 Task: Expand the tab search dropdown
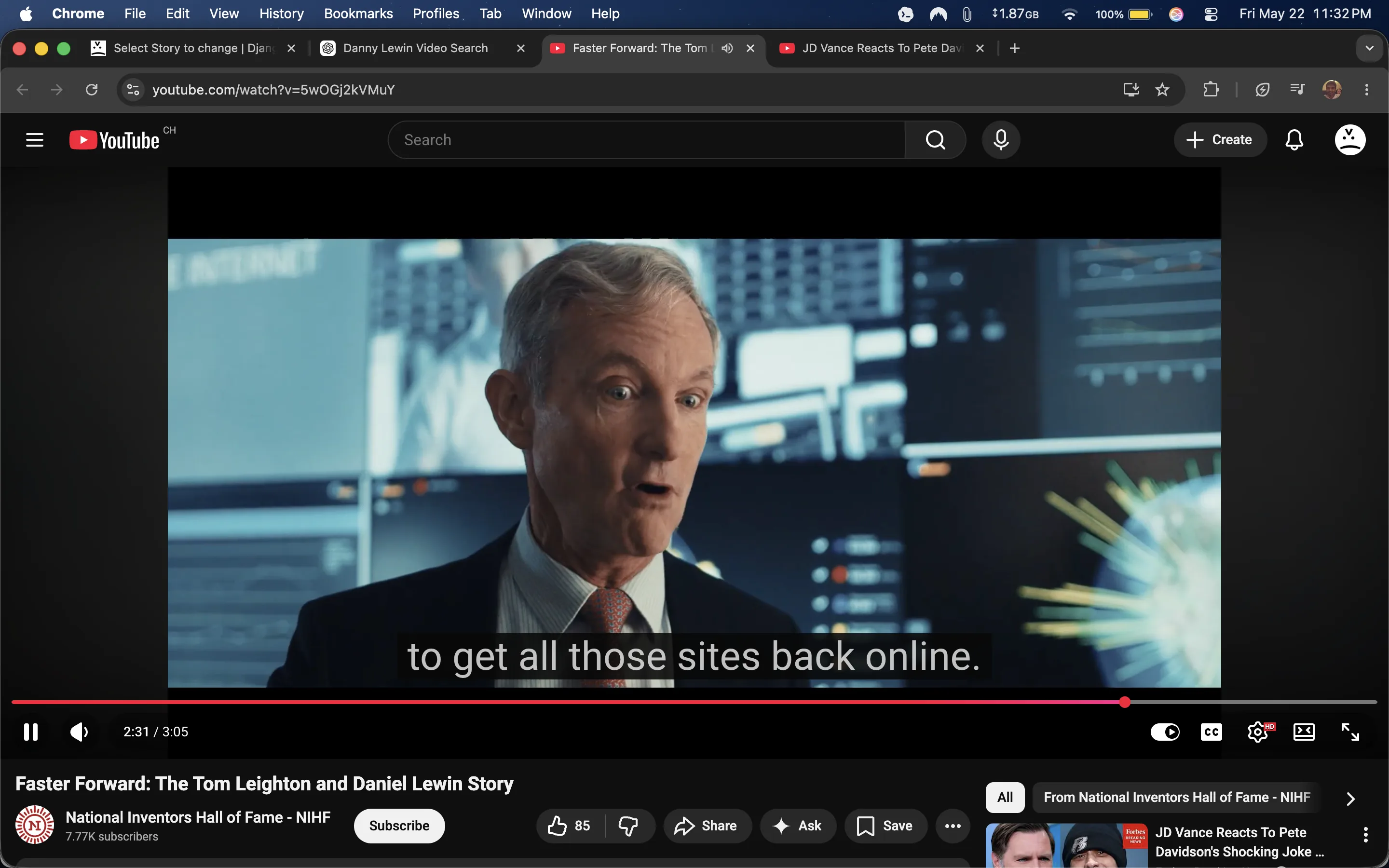click(1370, 48)
